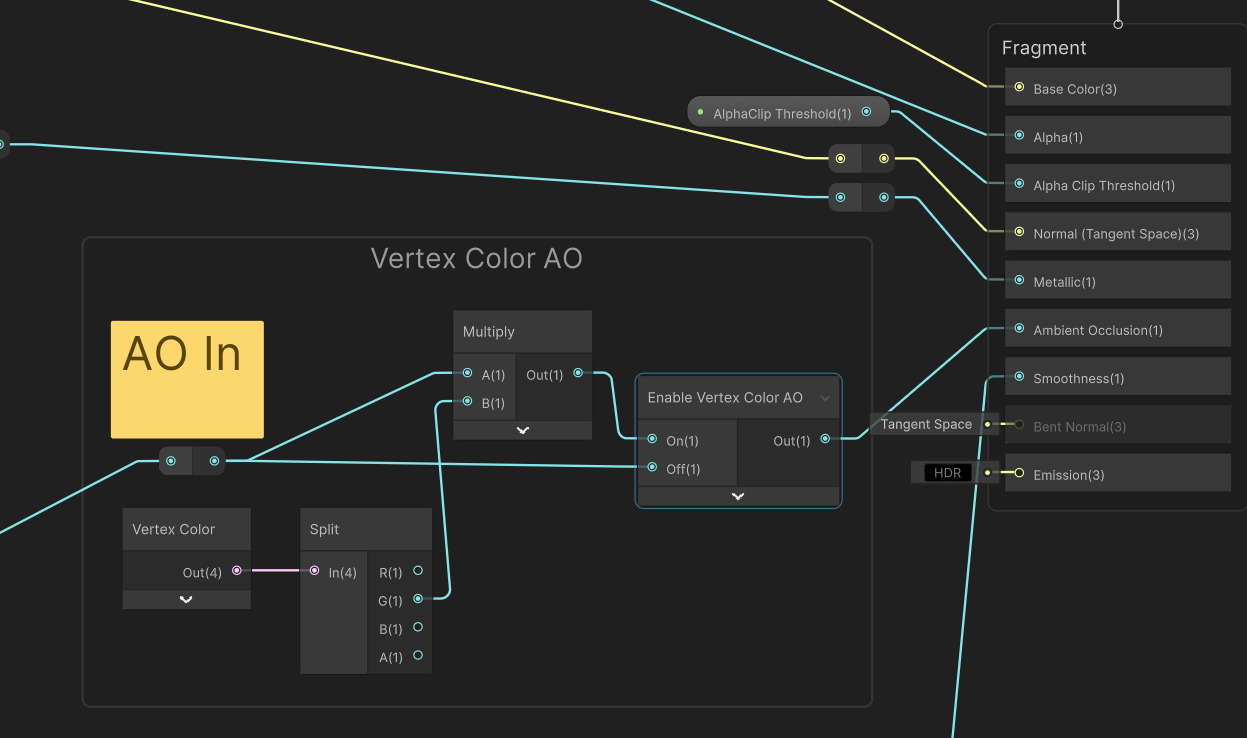This screenshot has width=1247, height=738.
Task: Click the Fragment Alpha(1) input port
Action: [x=1019, y=135]
